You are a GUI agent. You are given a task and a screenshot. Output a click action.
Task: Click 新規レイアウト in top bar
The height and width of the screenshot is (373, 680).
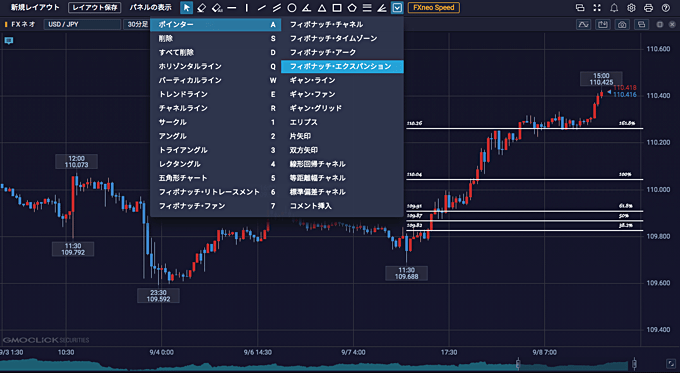pos(35,7)
